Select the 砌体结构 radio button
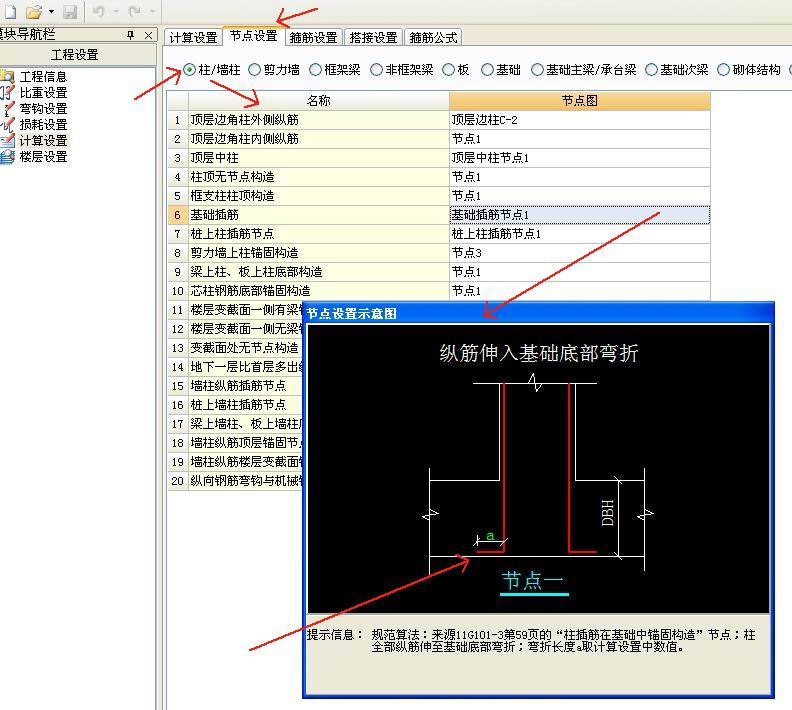 [x=723, y=70]
